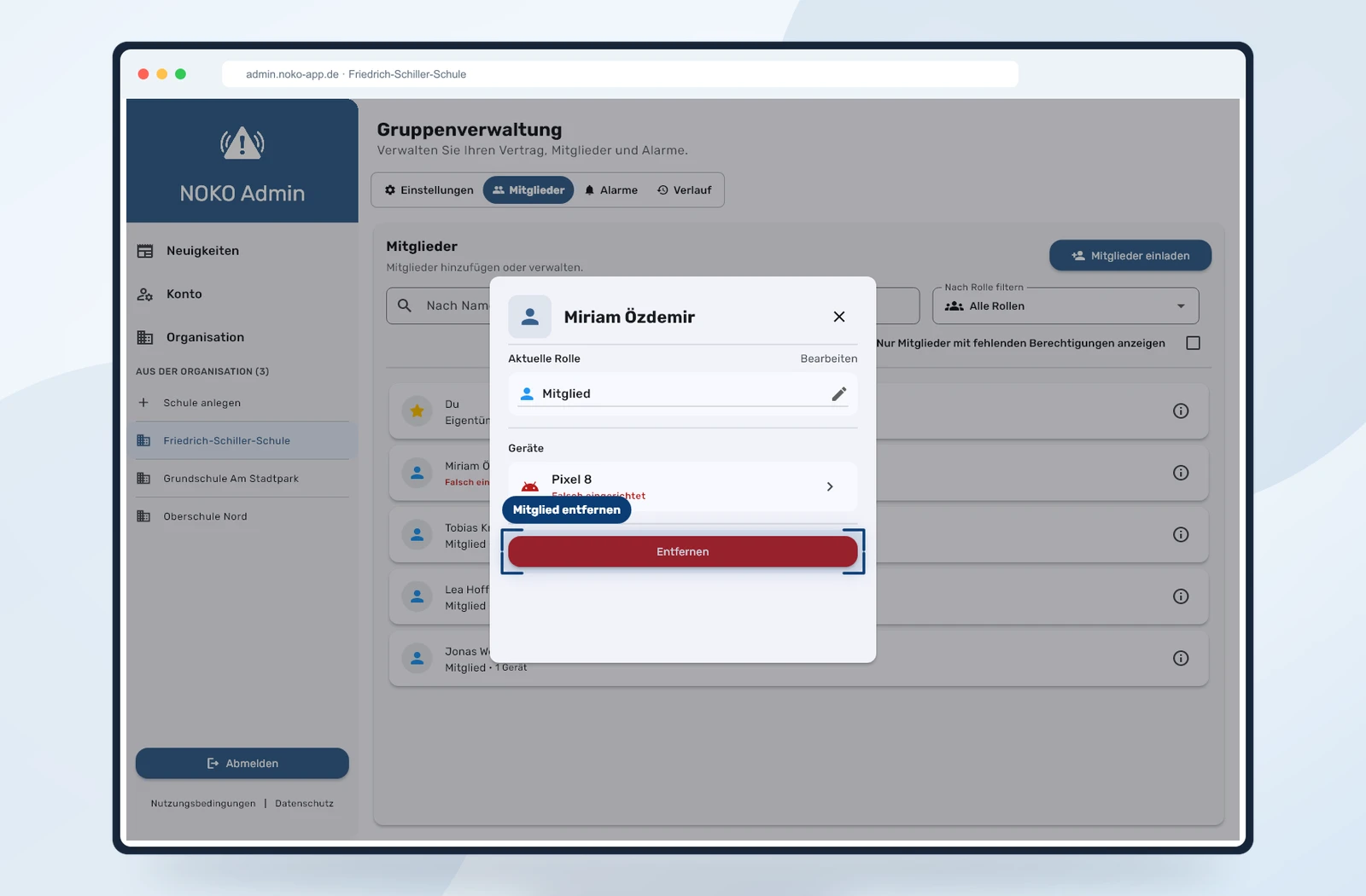Select the Organisation building icon in sidebar

pos(145,337)
